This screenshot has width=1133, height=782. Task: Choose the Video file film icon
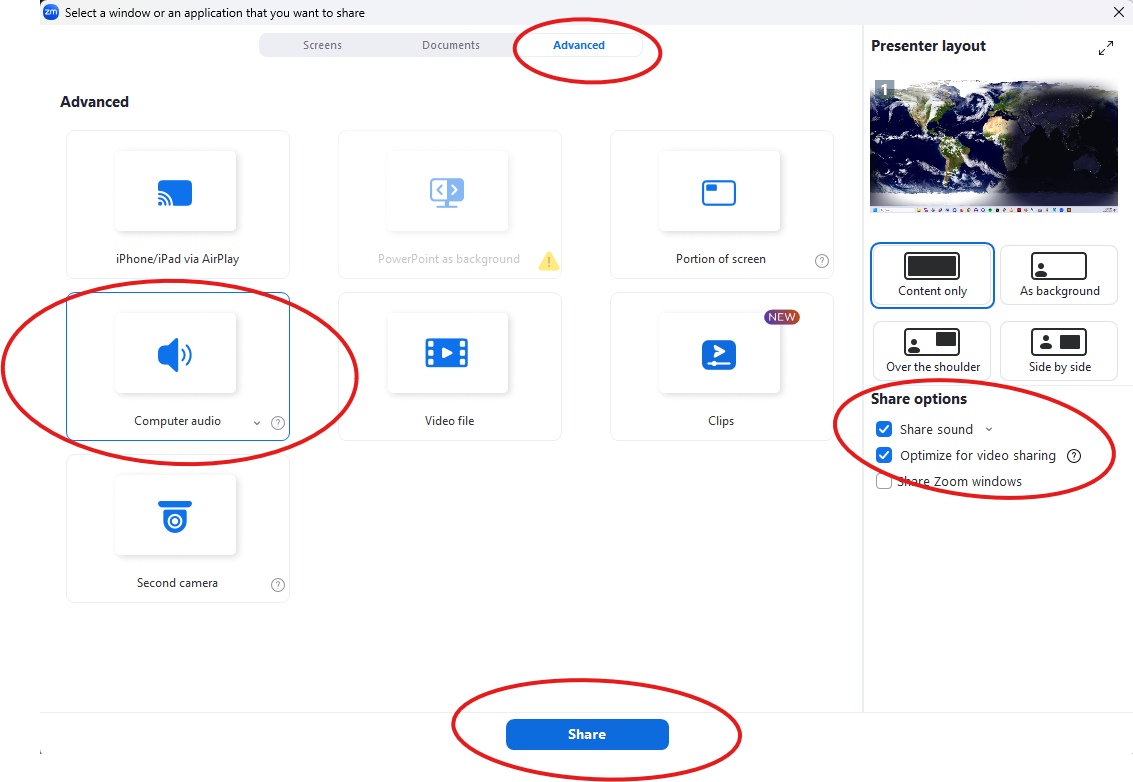[447, 353]
